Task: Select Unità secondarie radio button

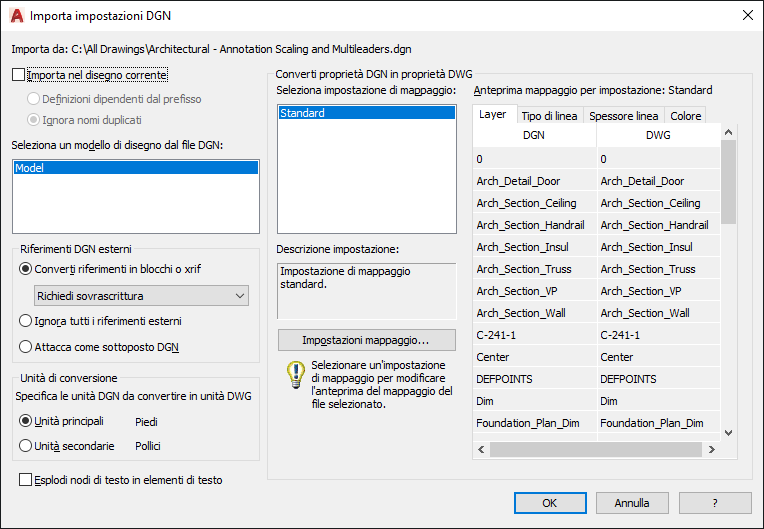Action: (x=26, y=446)
